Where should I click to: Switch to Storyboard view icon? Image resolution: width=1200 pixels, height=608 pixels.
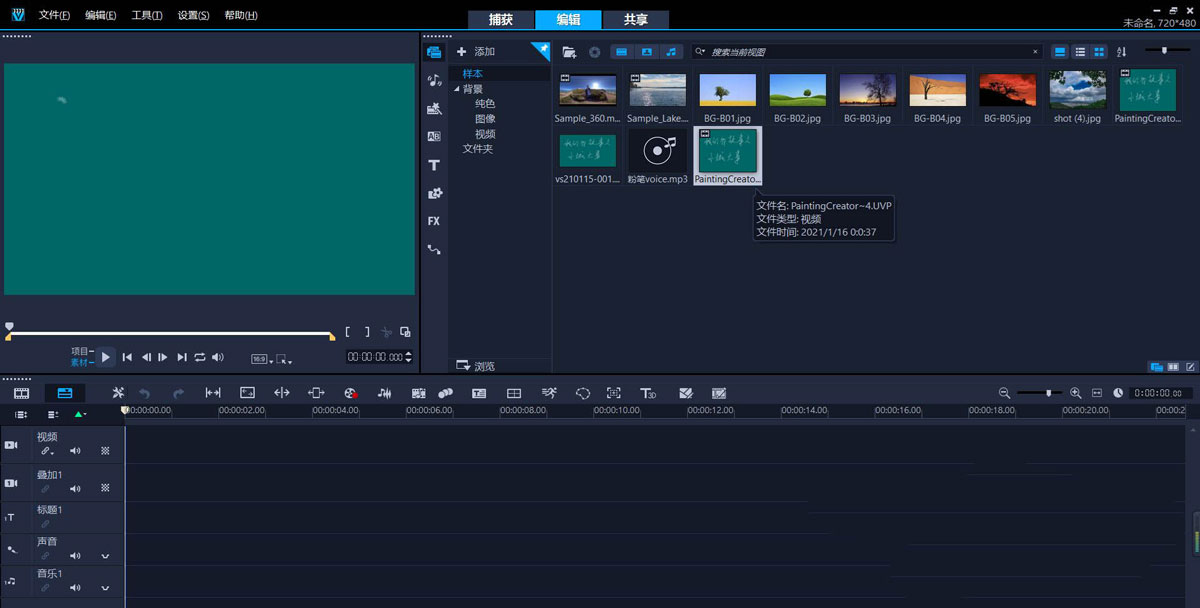[x=21, y=393]
